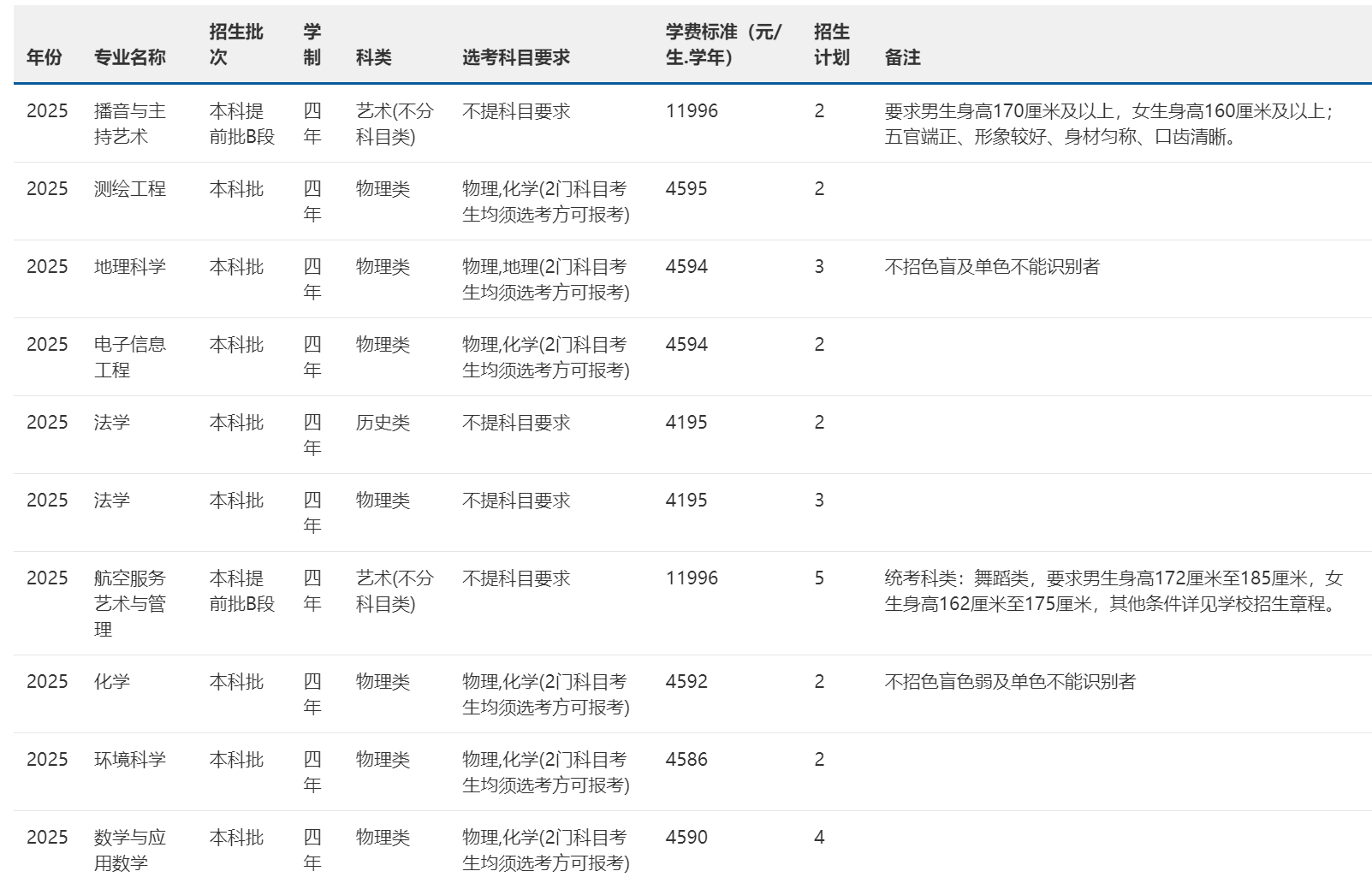Select the 播音与主持艺术 major name
1372x889 pixels.
129,123
